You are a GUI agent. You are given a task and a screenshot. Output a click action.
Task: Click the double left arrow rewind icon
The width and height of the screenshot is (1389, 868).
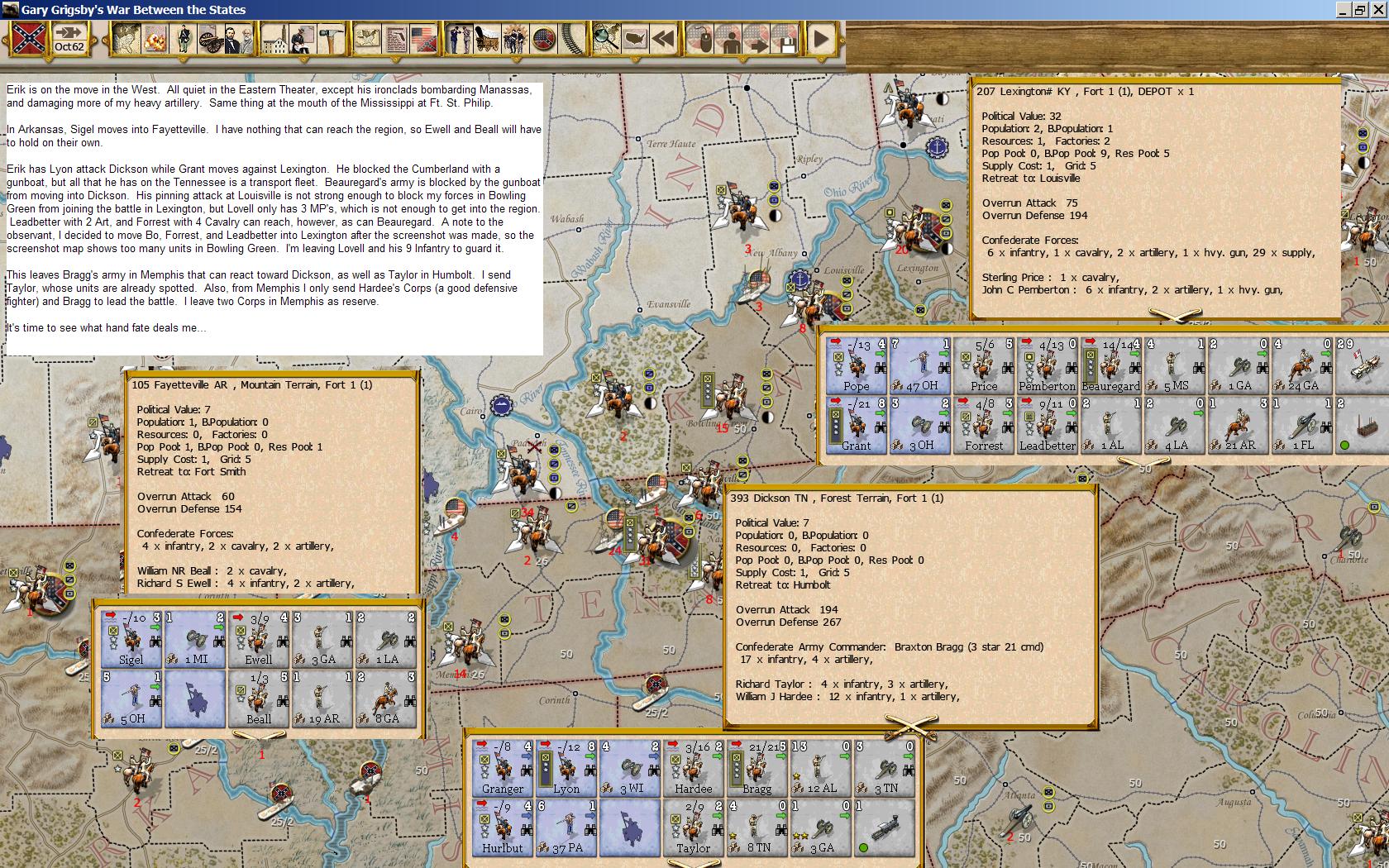(662, 38)
